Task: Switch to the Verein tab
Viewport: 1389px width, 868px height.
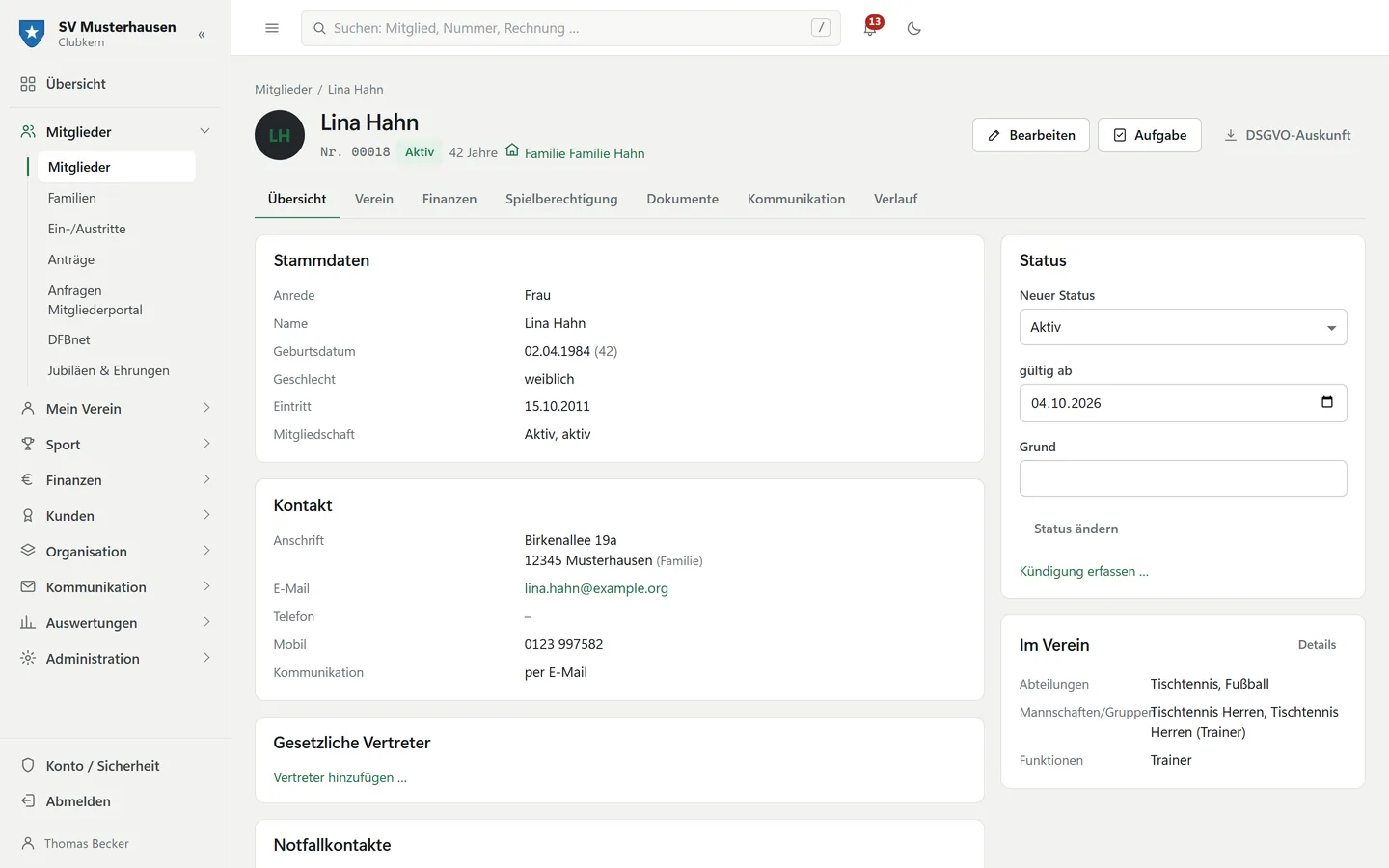Action: 374,199
